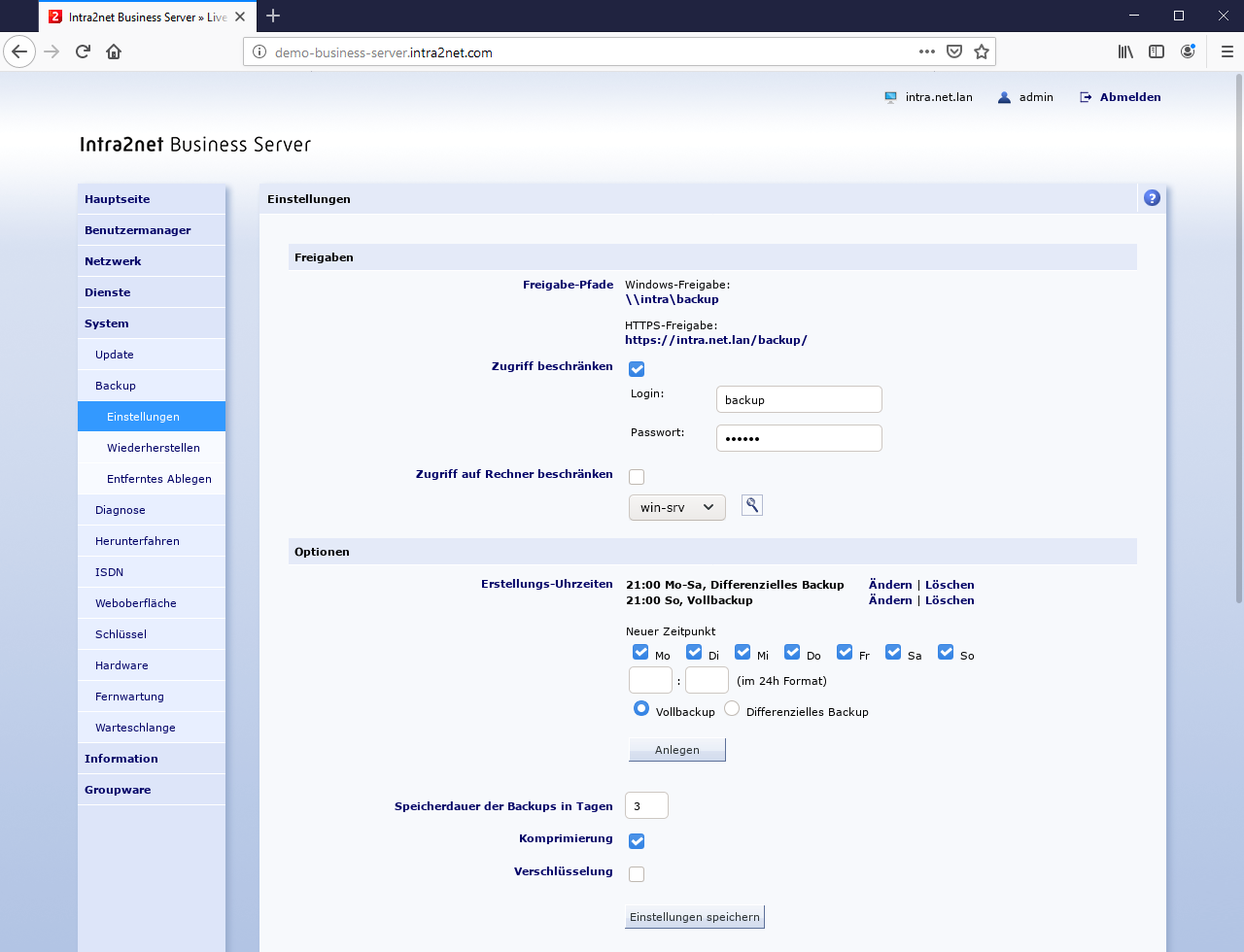Open page actions three-dot menu
The height and width of the screenshot is (952, 1244).
tap(927, 51)
